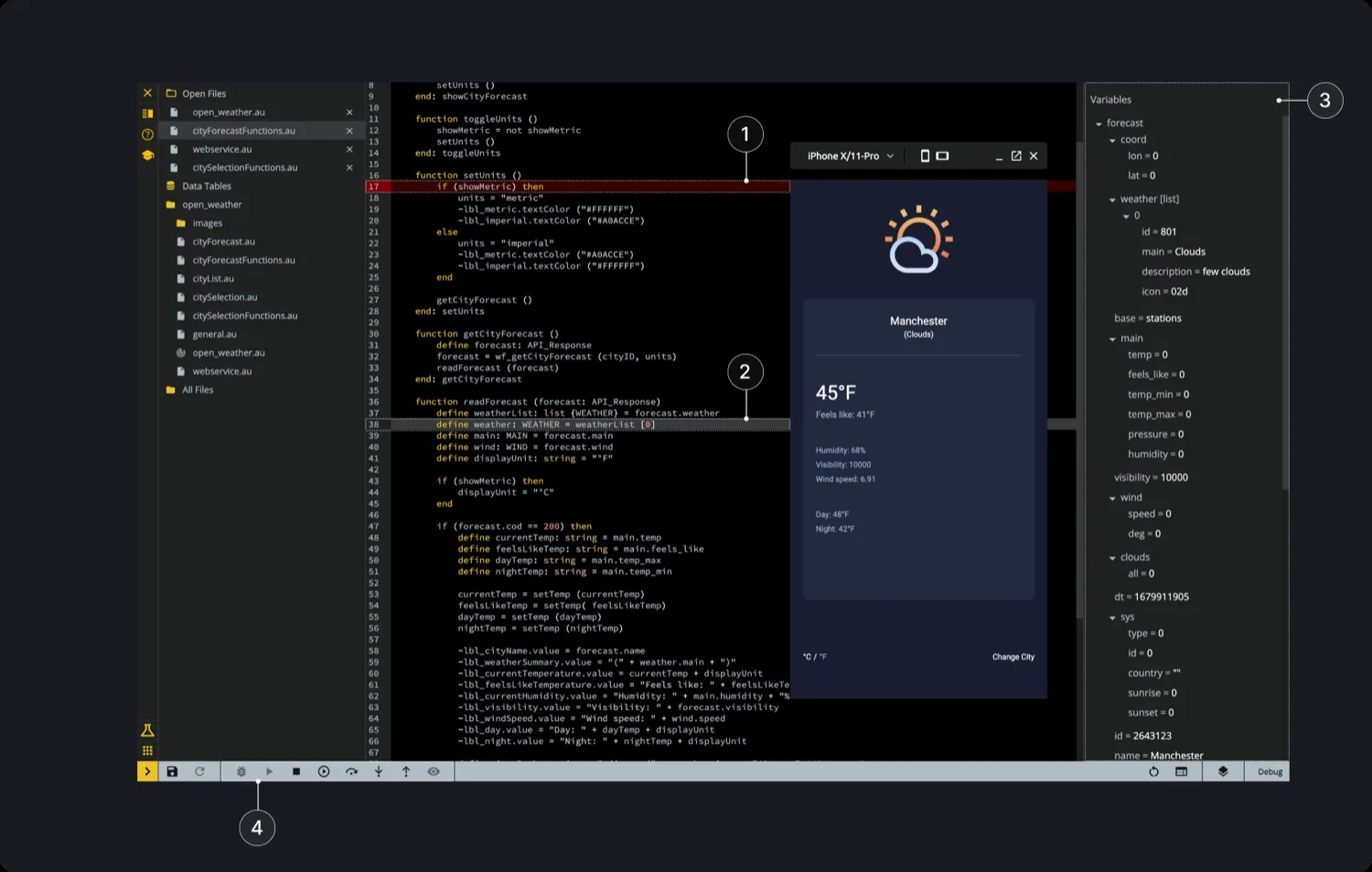Collapse the main variable node
Viewport: 1372px width, 872px height.
point(1112,339)
